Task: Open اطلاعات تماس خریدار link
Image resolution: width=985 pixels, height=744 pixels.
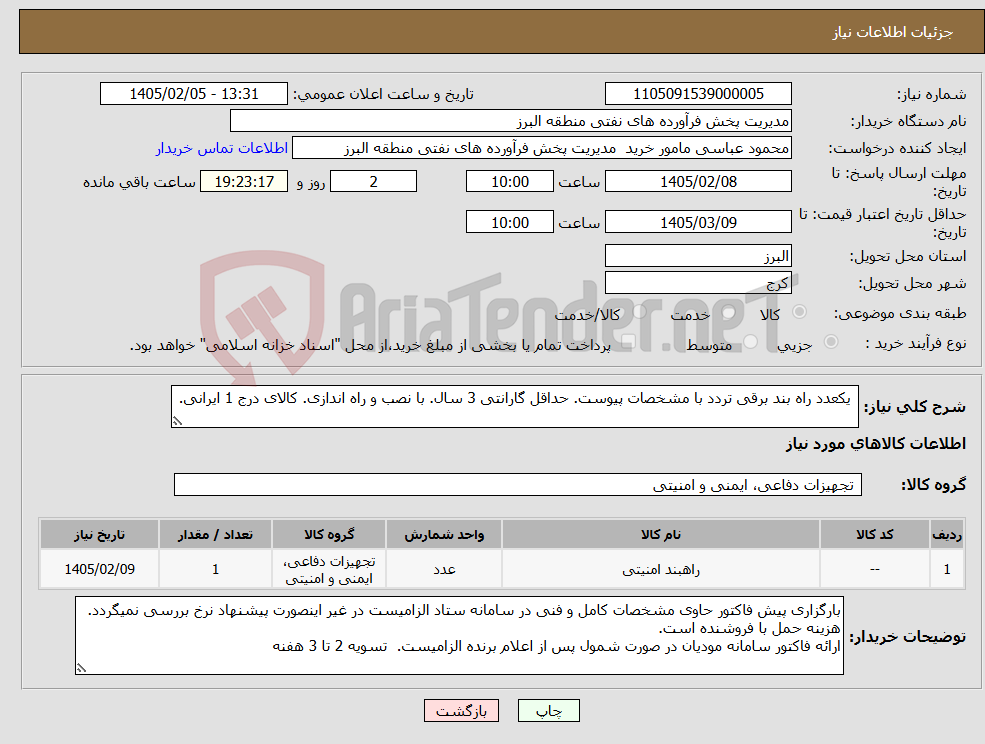Action: click(222, 148)
